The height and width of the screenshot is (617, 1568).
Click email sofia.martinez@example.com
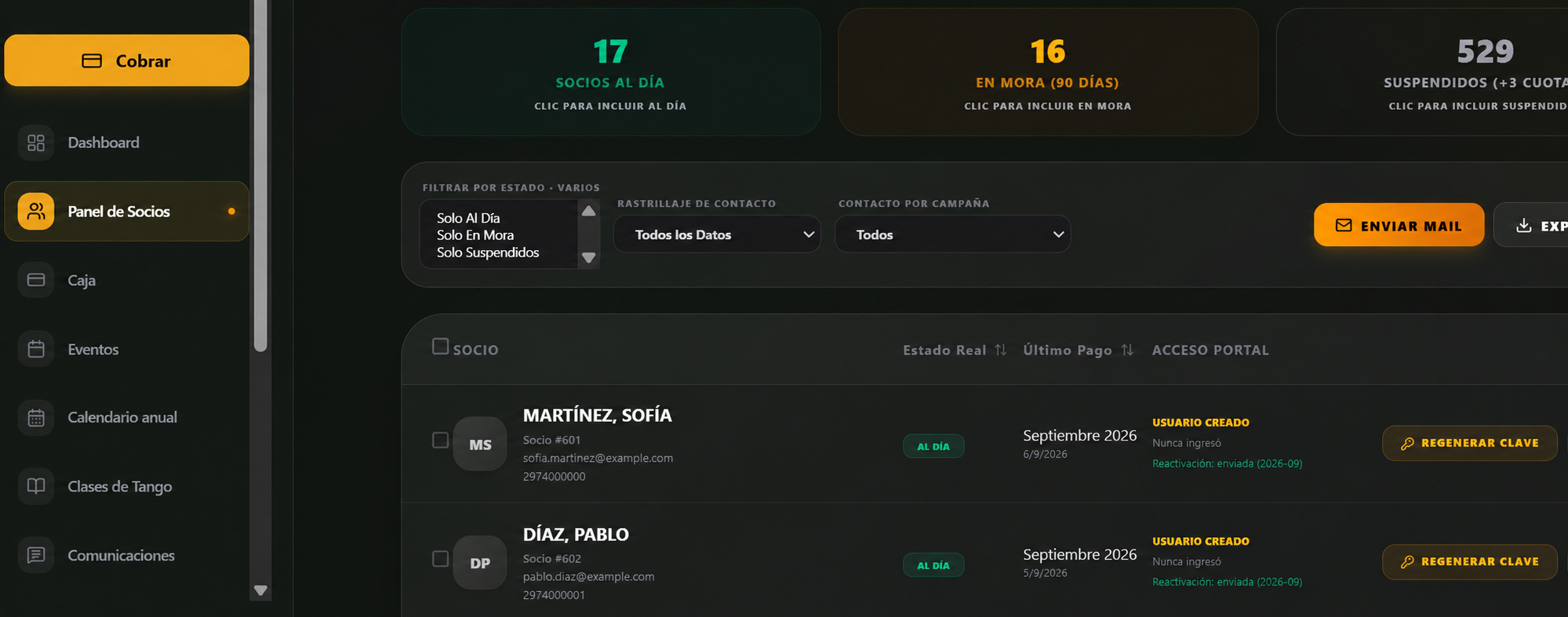pyautogui.click(x=598, y=458)
